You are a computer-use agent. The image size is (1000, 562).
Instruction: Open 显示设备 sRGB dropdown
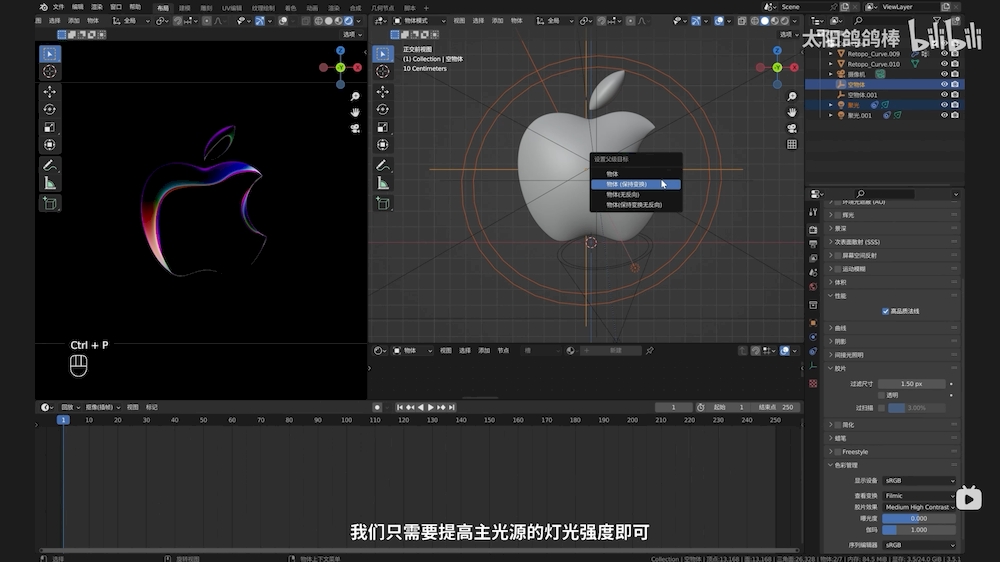point(919,480)
